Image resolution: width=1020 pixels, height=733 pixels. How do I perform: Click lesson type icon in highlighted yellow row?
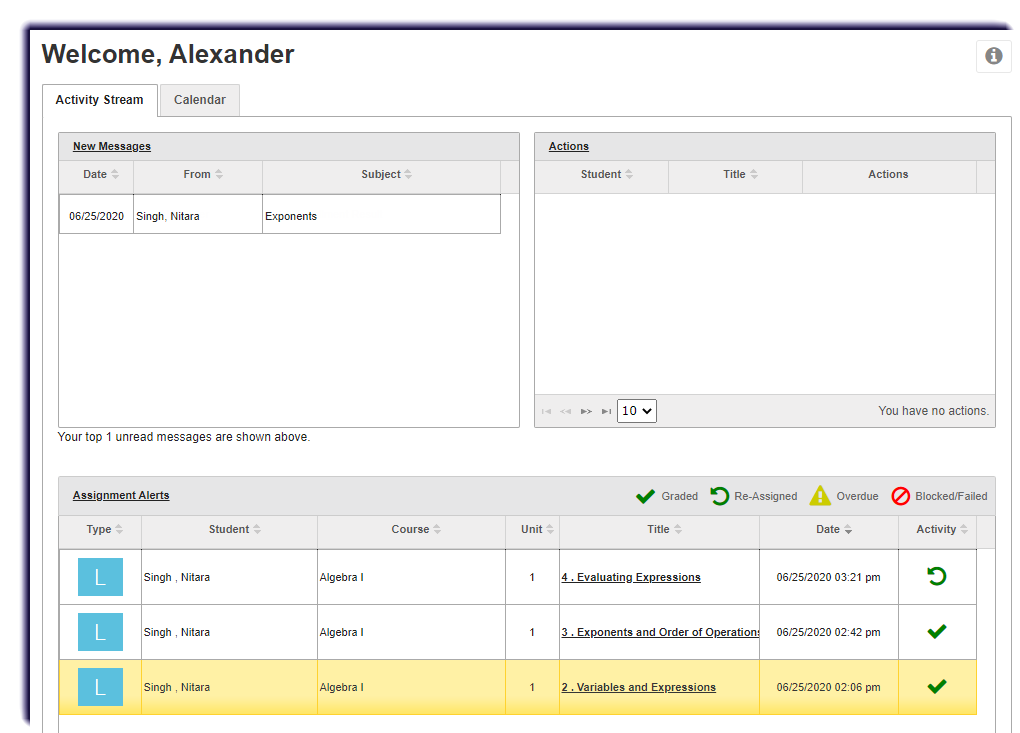100,687
